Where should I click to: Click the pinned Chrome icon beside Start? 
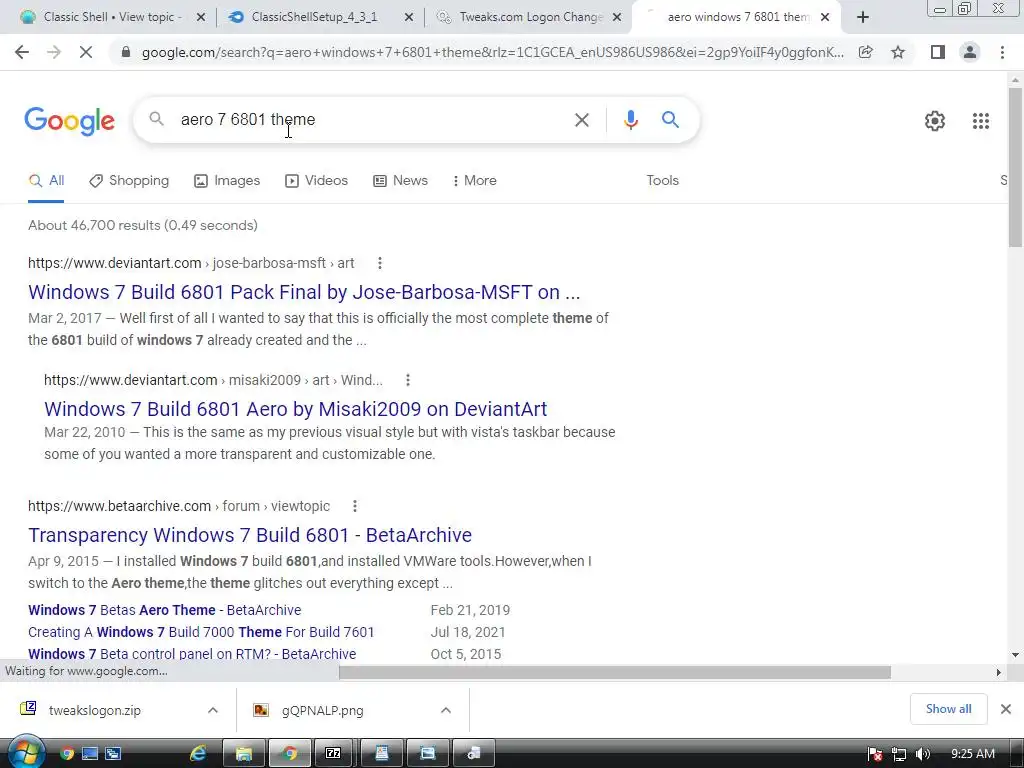(67, 754)
